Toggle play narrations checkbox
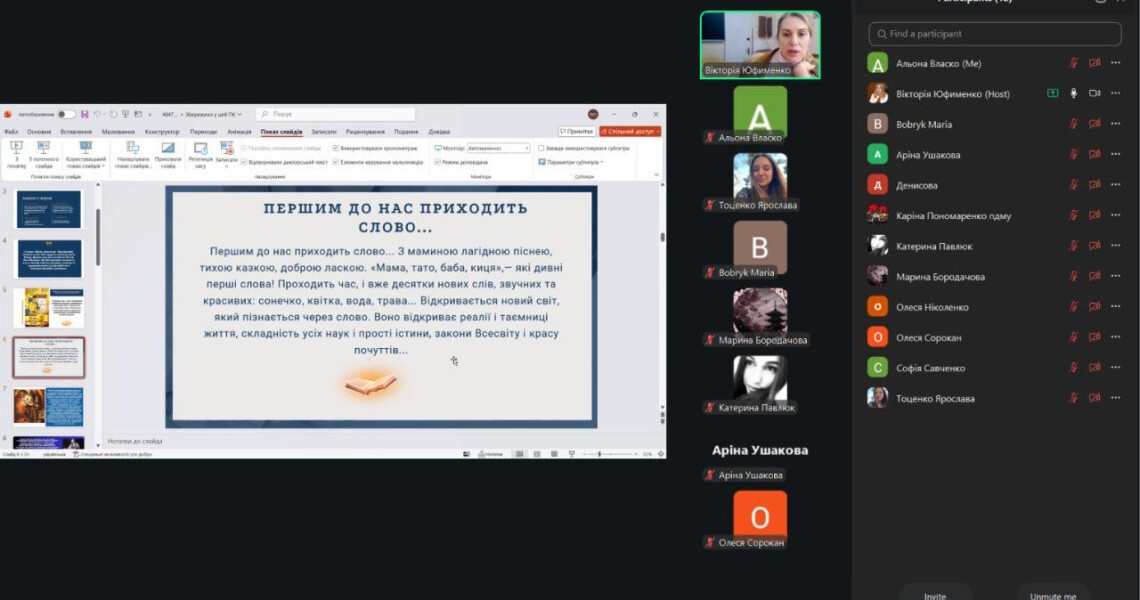This screenshot has height=600, width=1140. 244,162
